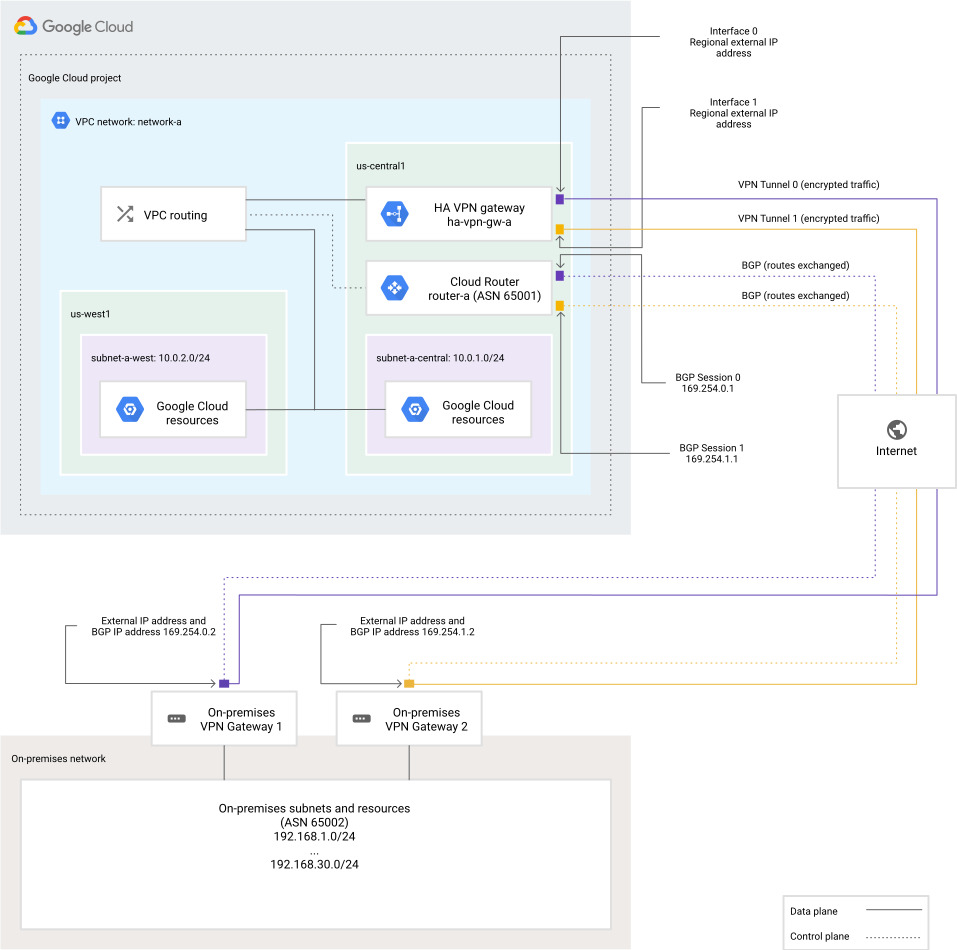Click the VPC network: network-a label
Image resolution: width=957 pixels, height=950 pixels.
tap(128, 121)
